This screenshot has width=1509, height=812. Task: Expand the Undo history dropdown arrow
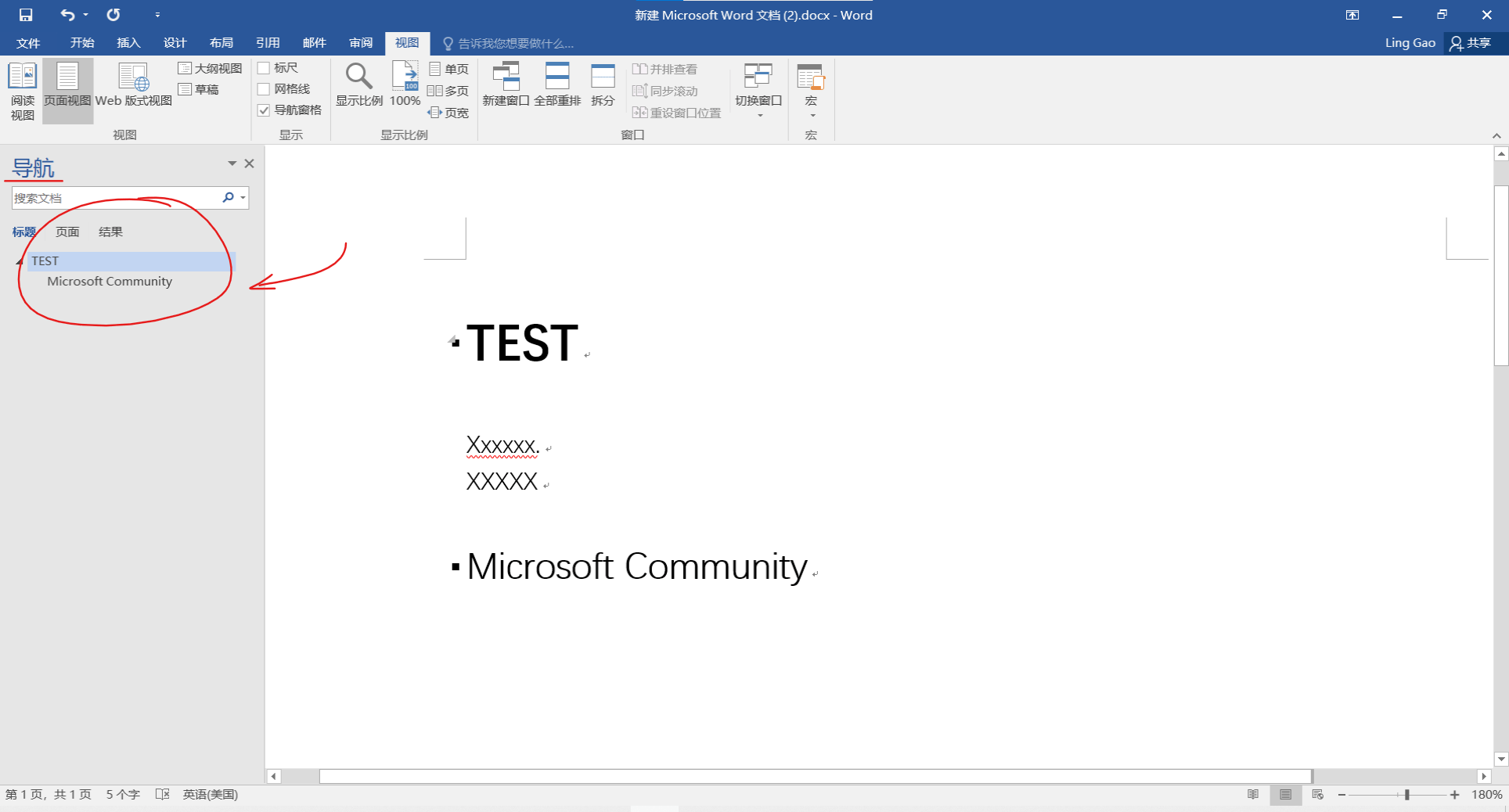[x=85, y=15]
